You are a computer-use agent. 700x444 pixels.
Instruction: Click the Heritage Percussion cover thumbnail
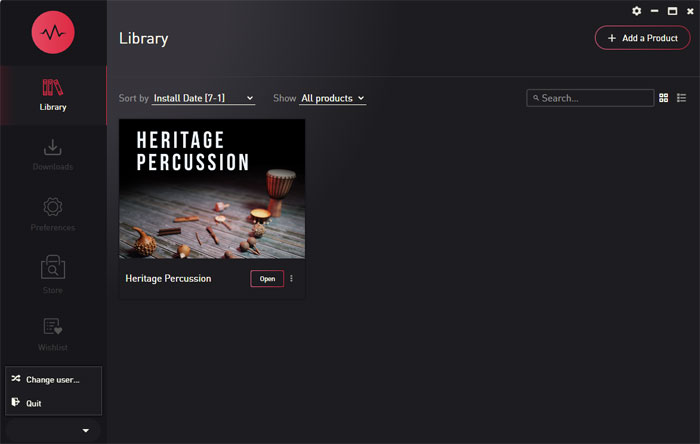(212, 189)
